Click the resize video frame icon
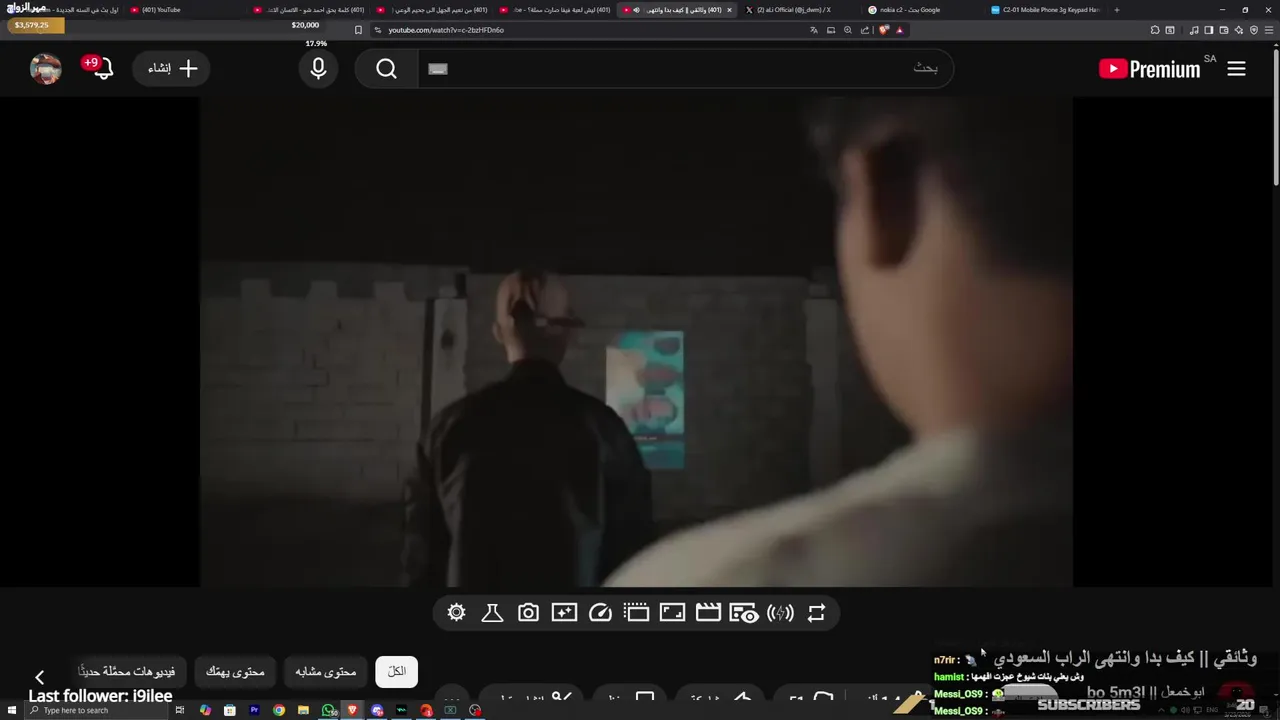Viewport: 1280px width, 720px height. tap(672, 613)
